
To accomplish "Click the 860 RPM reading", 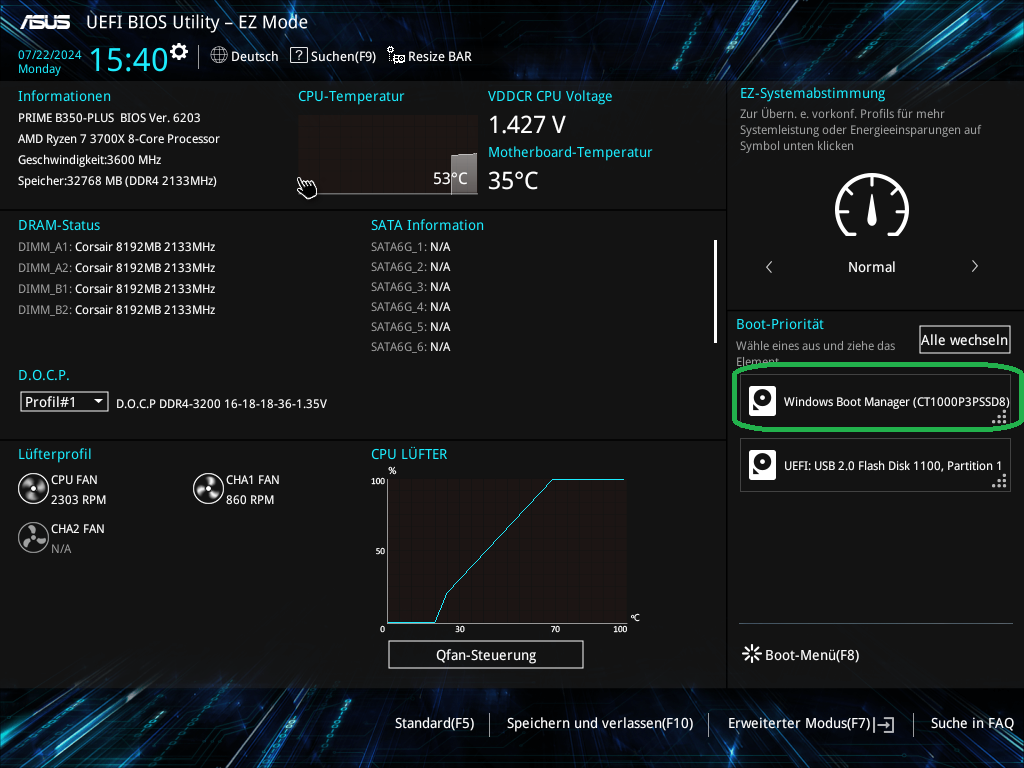I will click(x=250, y=500).
